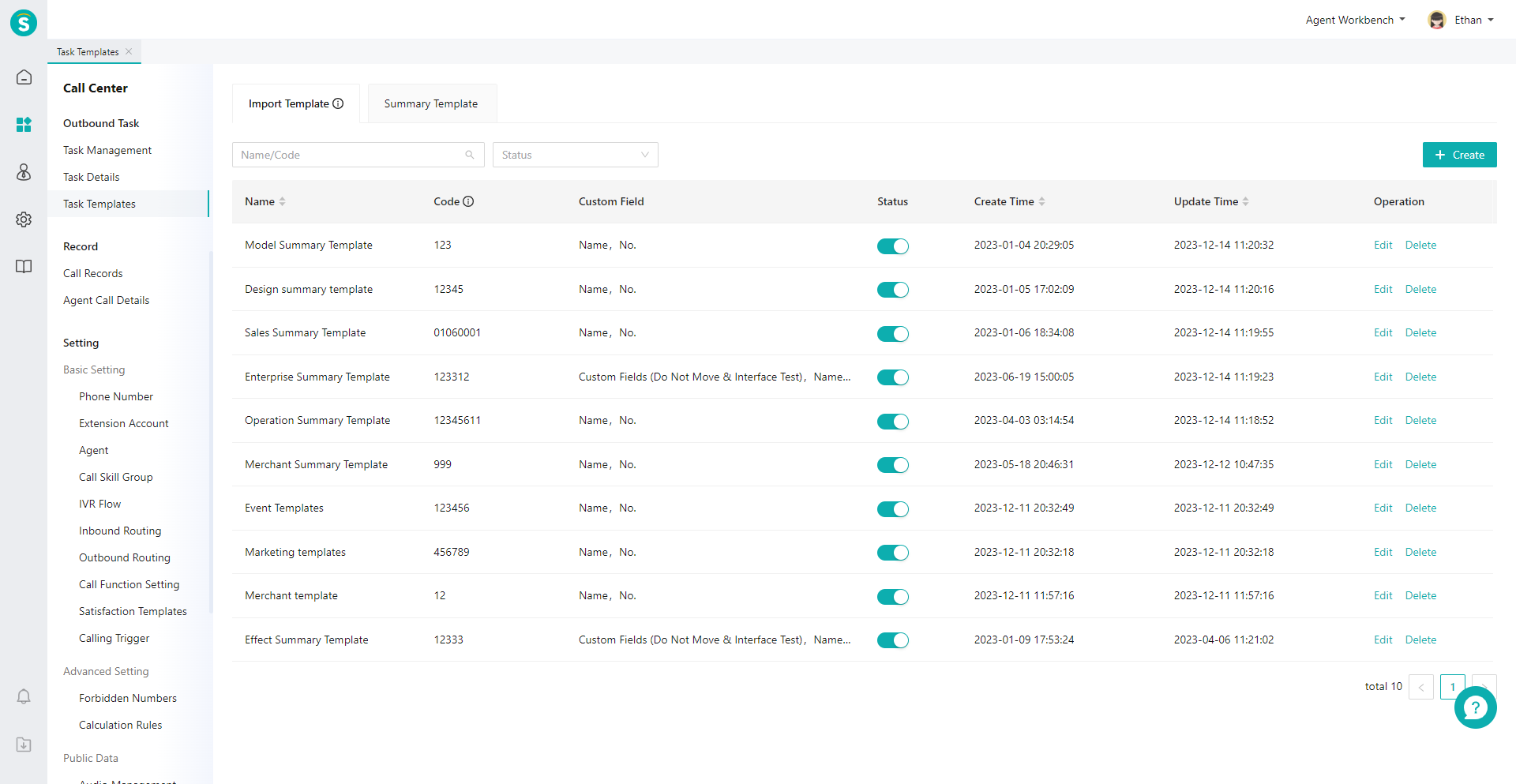
Task: Click code 01060001 cell
Action: point(457,333)
